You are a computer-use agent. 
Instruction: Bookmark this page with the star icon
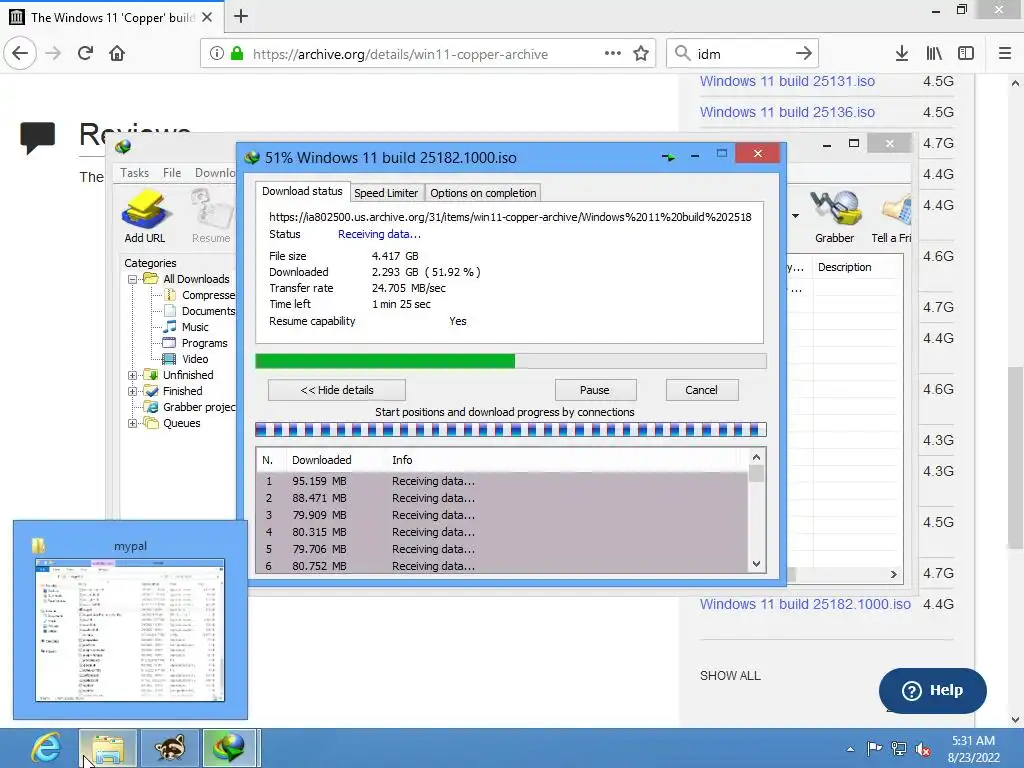[641, 54]
